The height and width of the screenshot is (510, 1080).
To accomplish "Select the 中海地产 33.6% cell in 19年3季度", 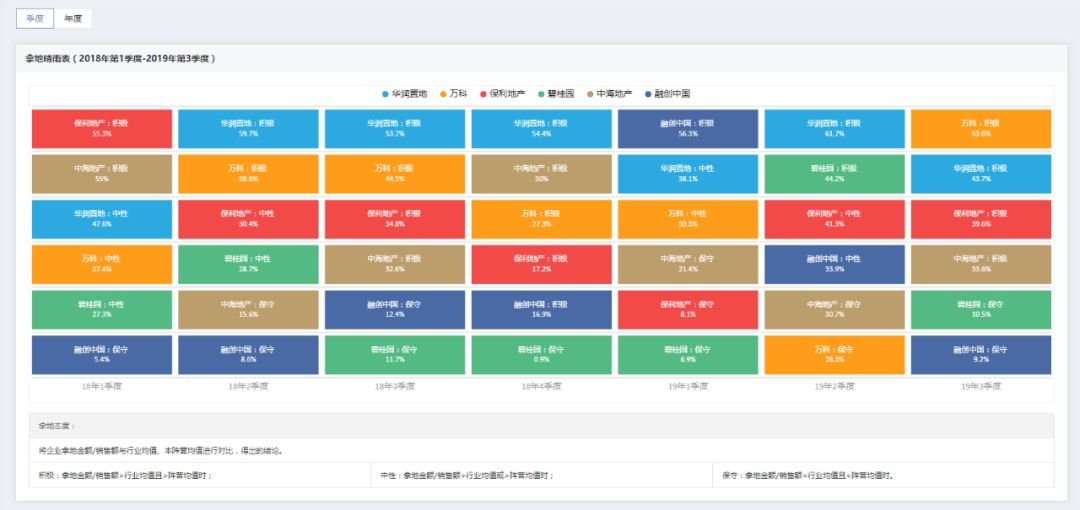I will pos(982,265).
